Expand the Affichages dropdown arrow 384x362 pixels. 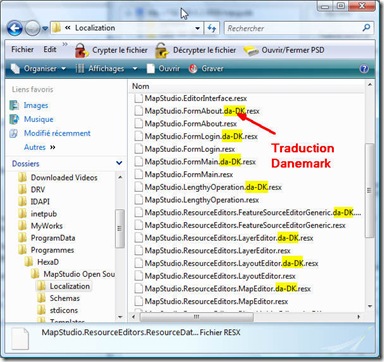135,69
